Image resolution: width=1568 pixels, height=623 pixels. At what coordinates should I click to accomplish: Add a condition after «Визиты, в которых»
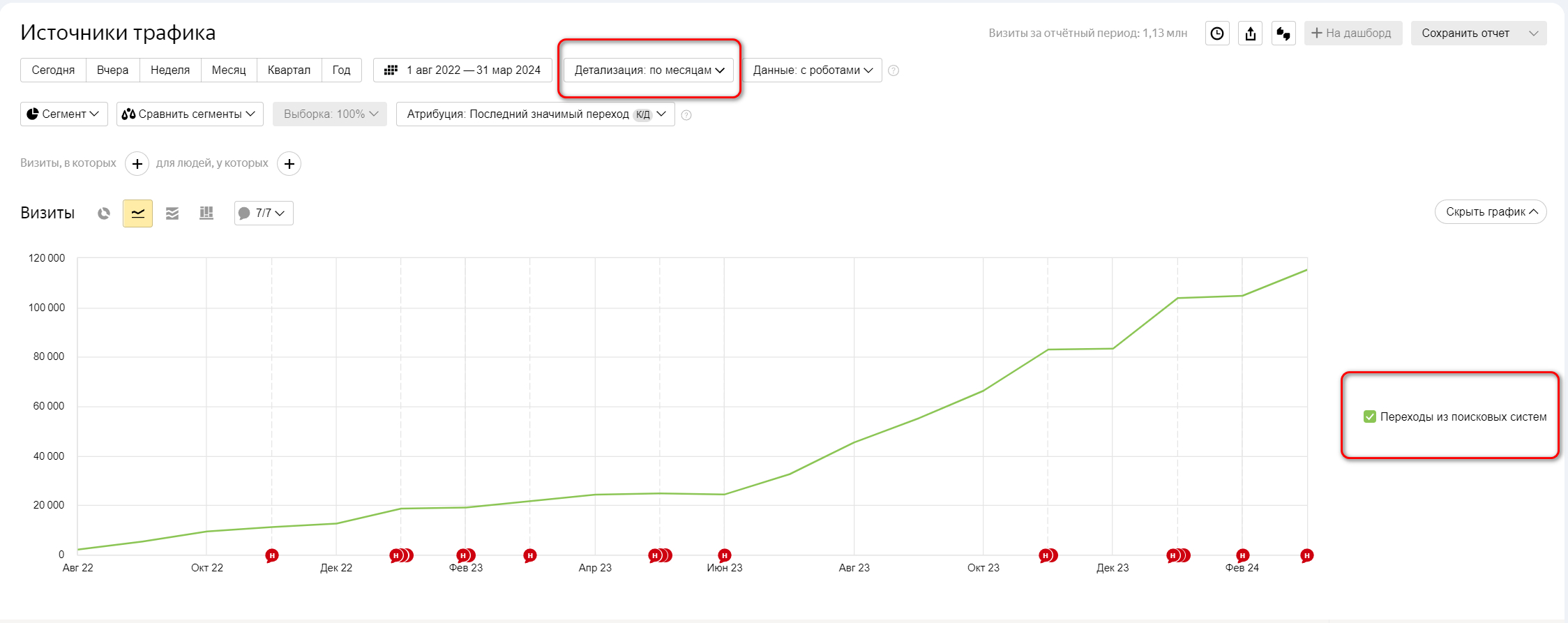coord(137,164)
